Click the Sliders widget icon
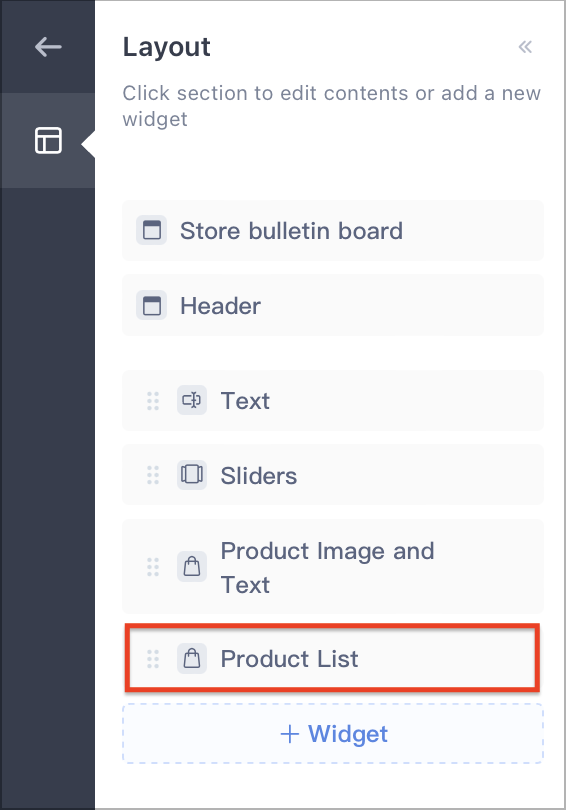Screen dimensions: 566x810 (x=192, y=475)
